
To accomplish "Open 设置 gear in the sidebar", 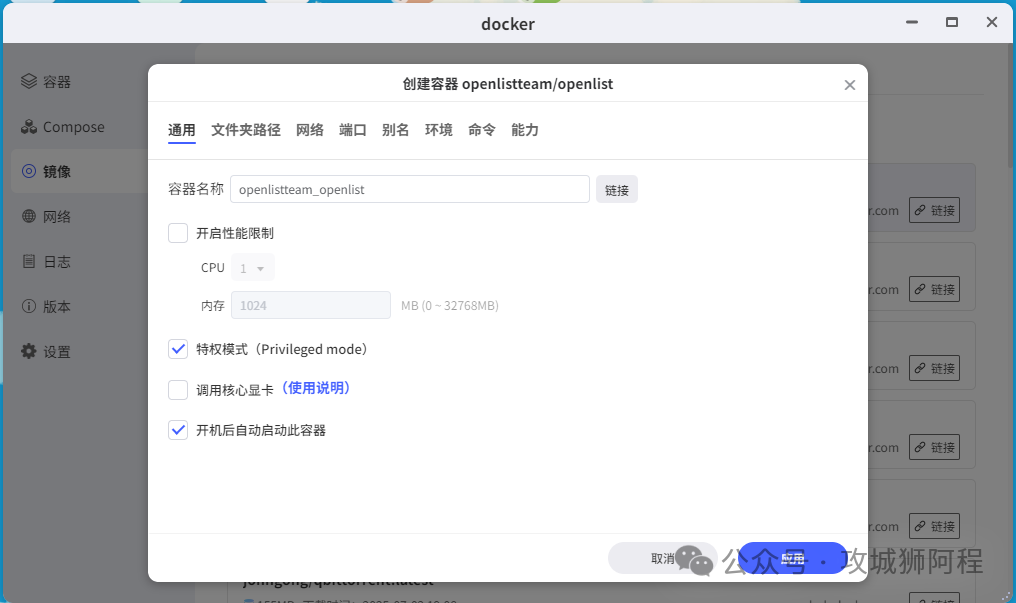I will tap(45, 352).
